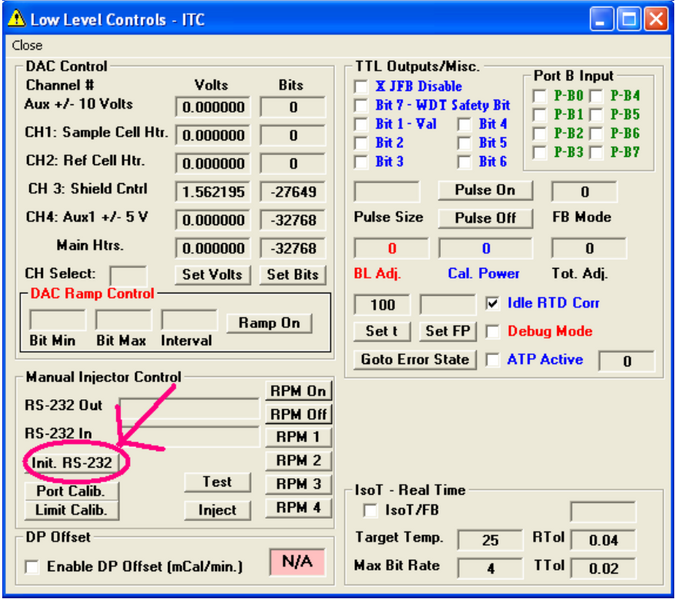Turn injector on with RPM On
The height and width of the screenshot is (599, 675).
[298, 391]
